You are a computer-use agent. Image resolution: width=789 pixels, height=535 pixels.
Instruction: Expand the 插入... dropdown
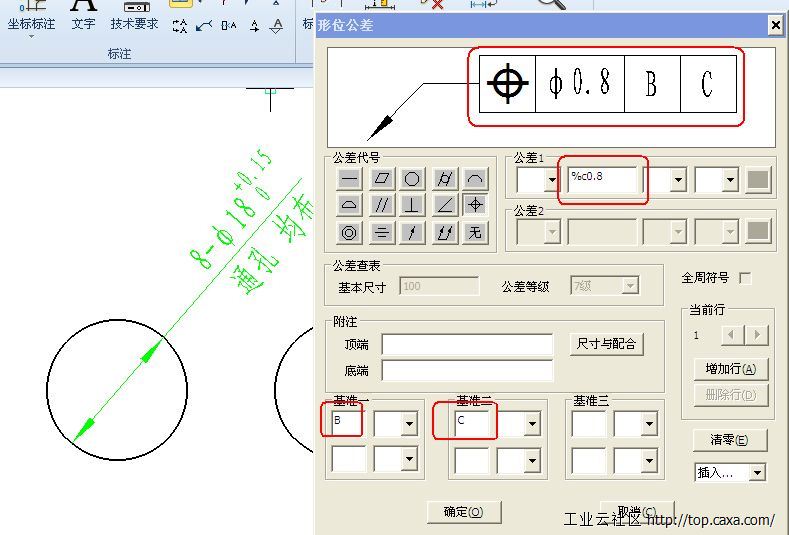point(757,473)
